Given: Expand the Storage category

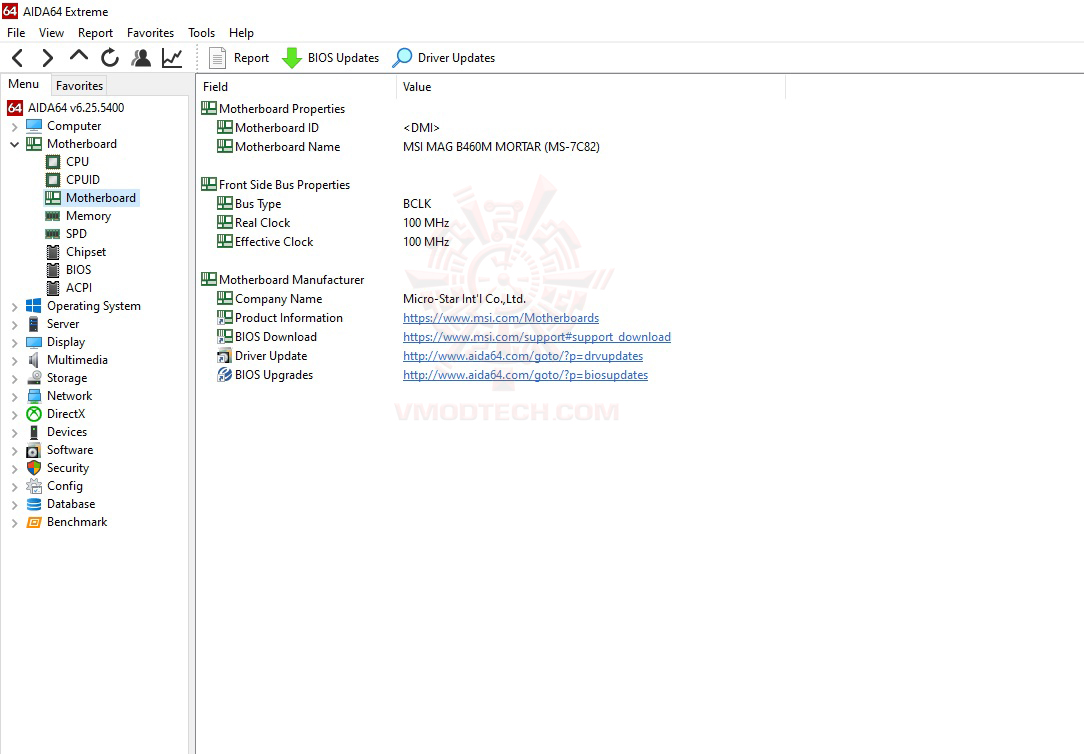Looking at the screenshot, I should pos(14,377).
